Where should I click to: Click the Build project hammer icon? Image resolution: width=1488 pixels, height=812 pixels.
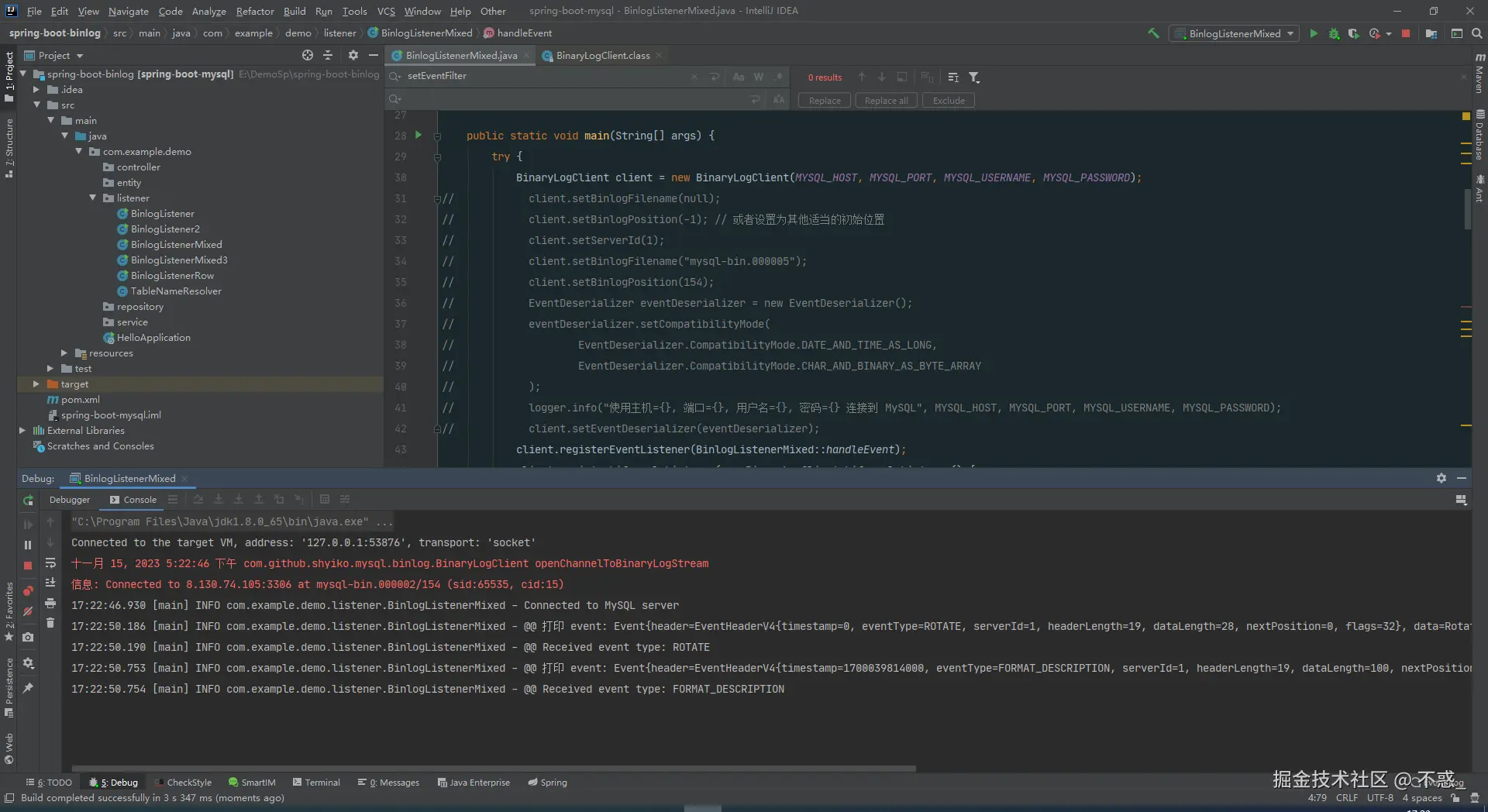point(1153,33)
